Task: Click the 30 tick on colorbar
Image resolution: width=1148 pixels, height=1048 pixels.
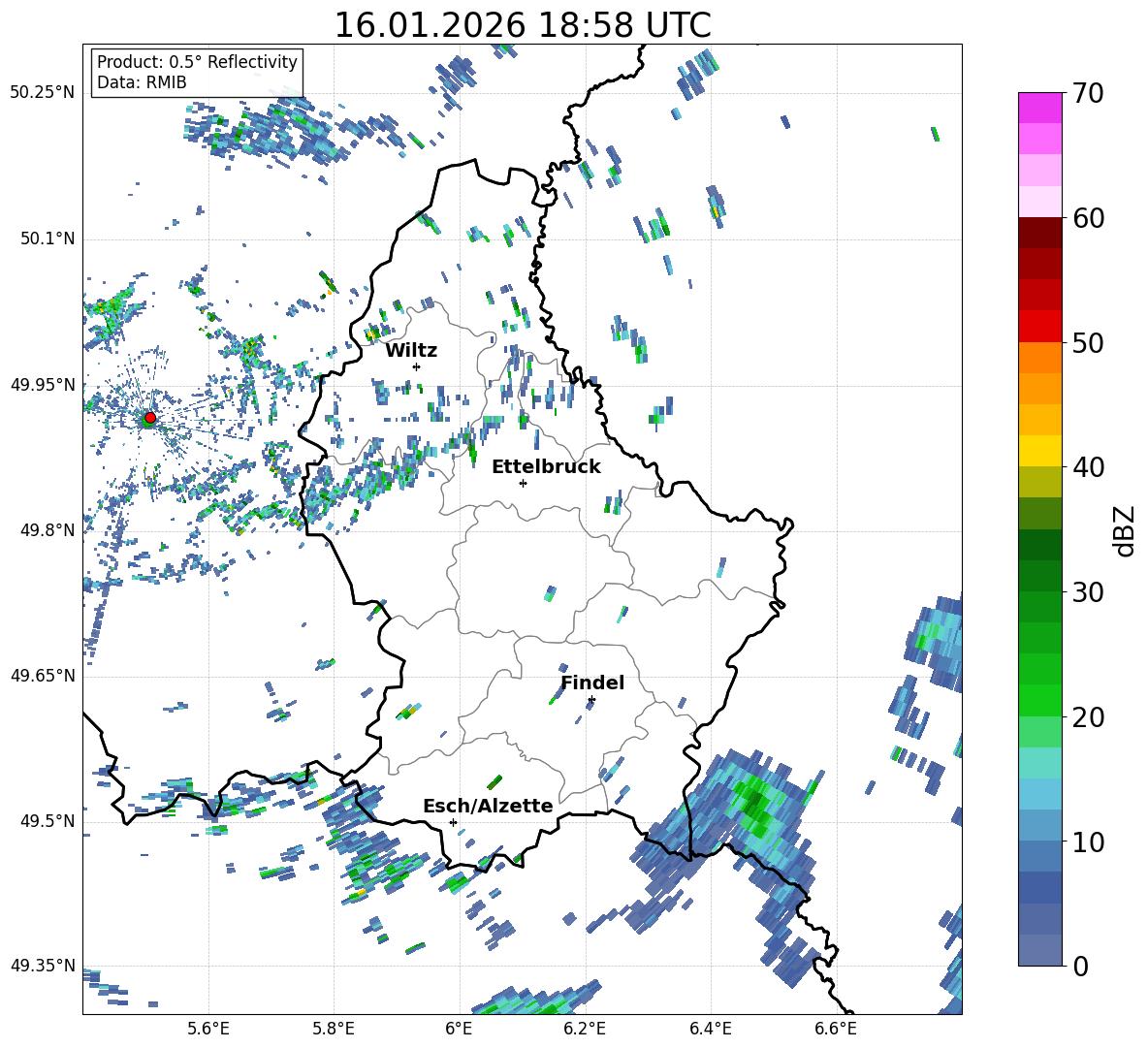Action: click(1088, 592)
